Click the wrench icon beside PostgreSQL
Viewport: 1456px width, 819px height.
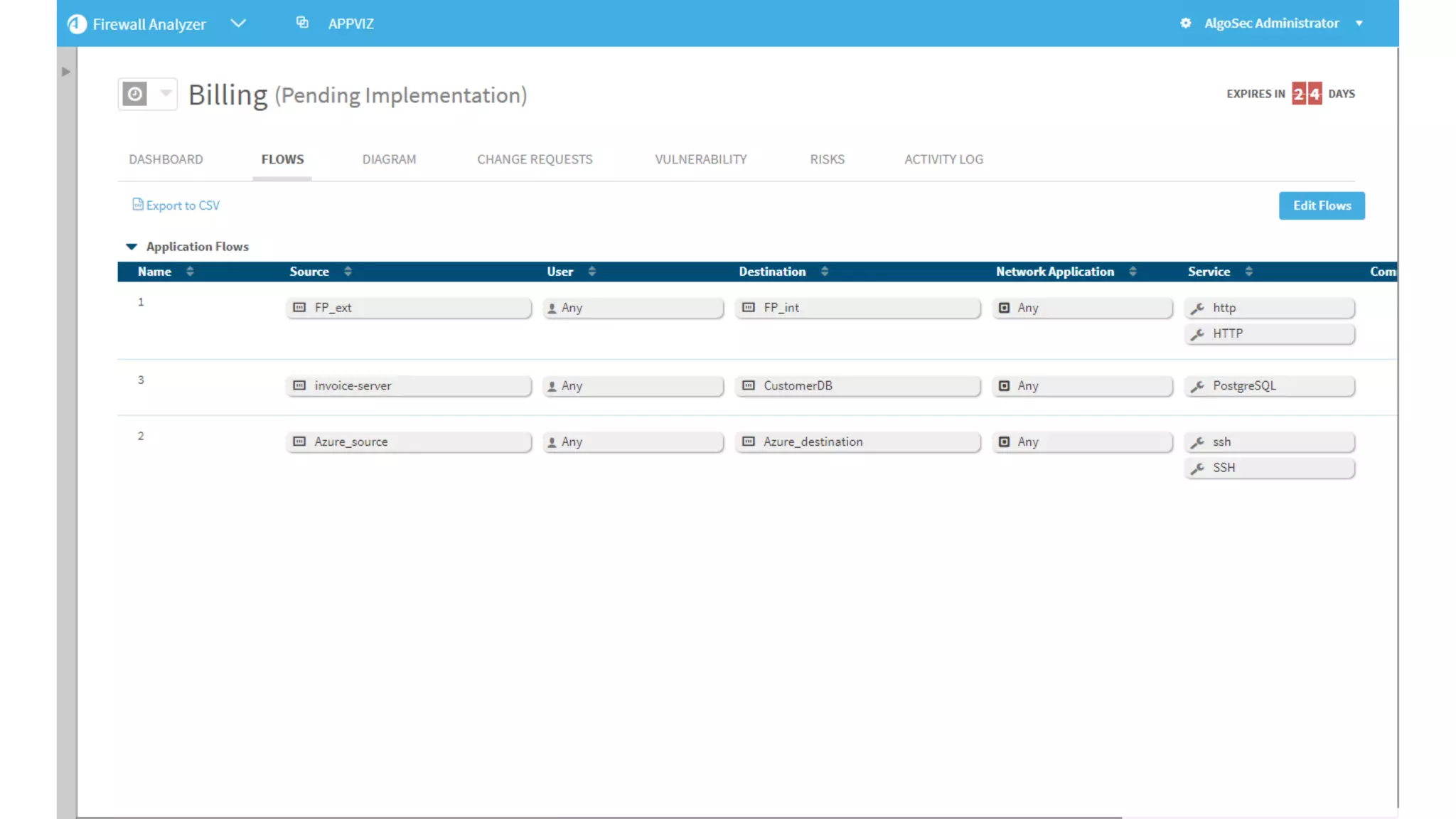[x=1197, y=386]
